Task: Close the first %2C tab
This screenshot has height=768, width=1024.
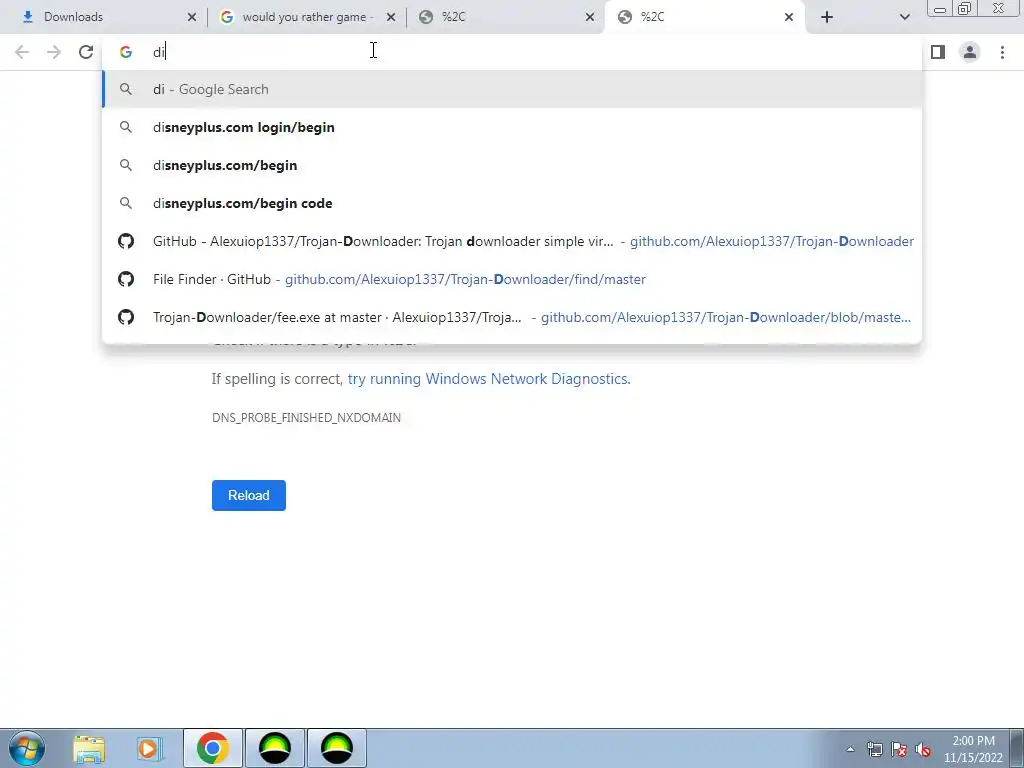Action: pyautogui.click(x=590, y=17)
